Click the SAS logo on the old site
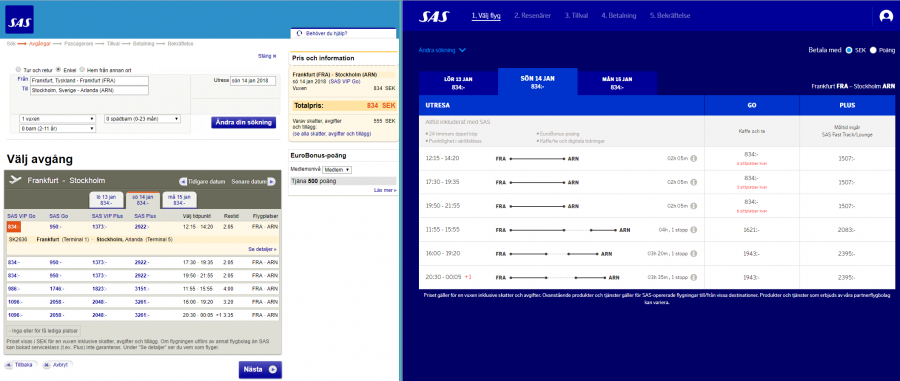 (20, 20)
